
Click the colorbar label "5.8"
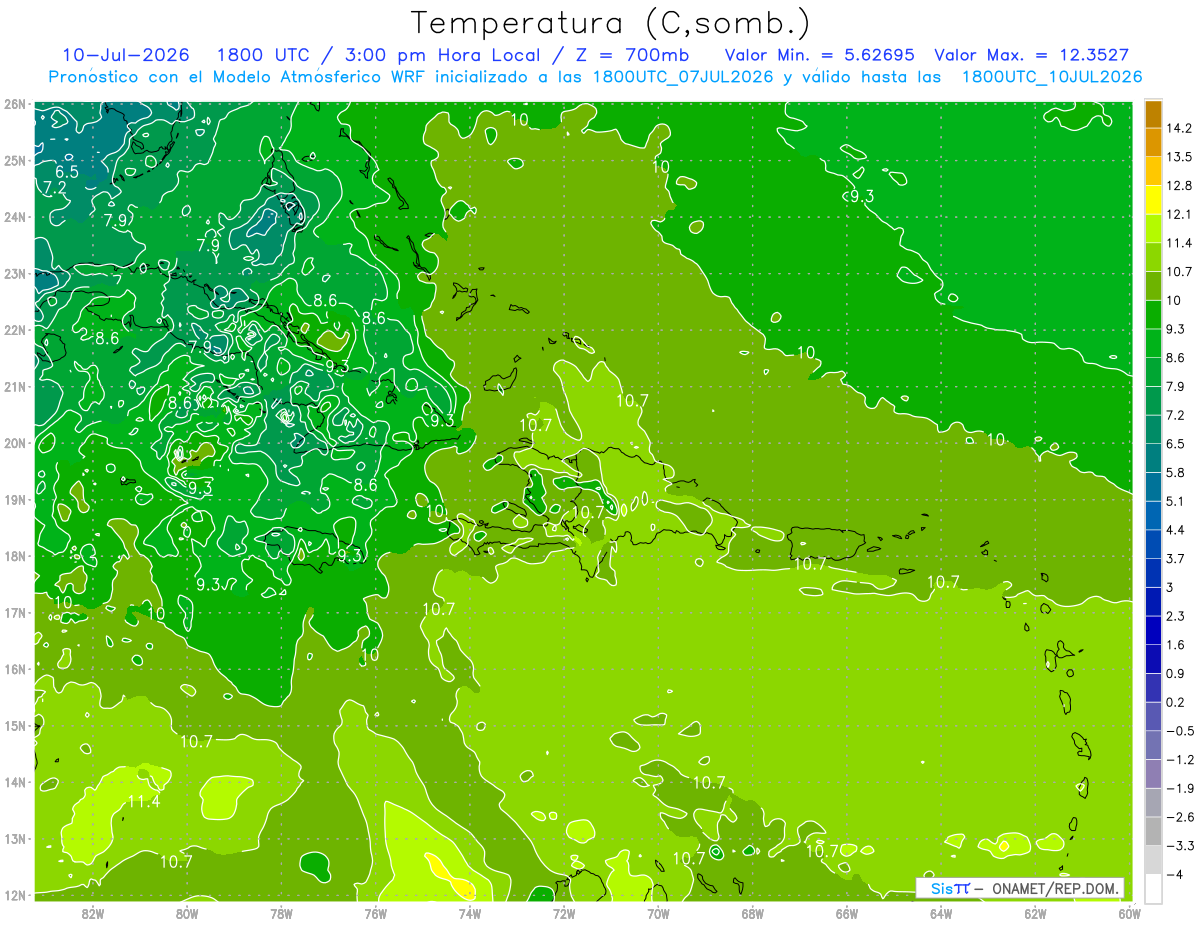click(1176, 472)
